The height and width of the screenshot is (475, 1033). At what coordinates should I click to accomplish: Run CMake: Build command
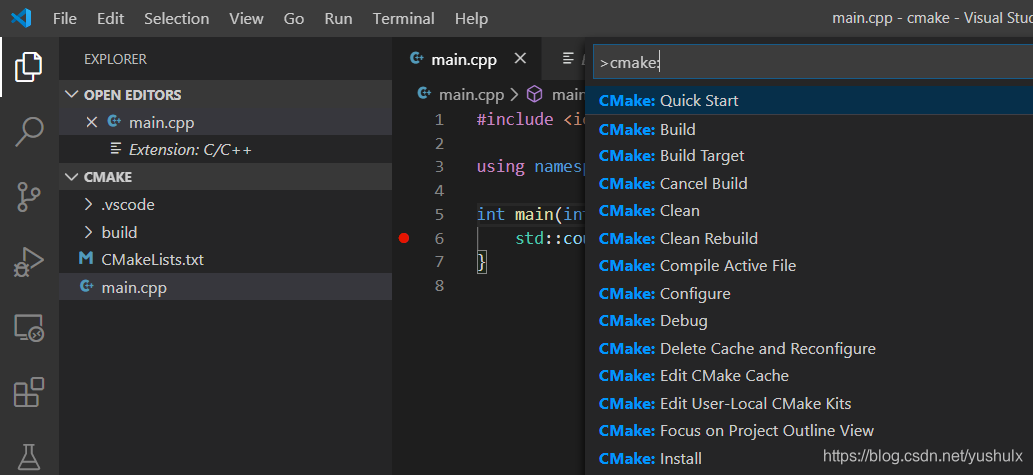(809, 129)
